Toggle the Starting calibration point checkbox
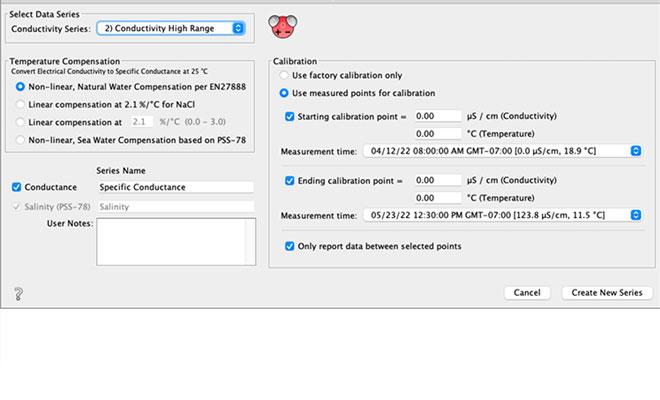This screenshot has height=400, width=660. 290,116
